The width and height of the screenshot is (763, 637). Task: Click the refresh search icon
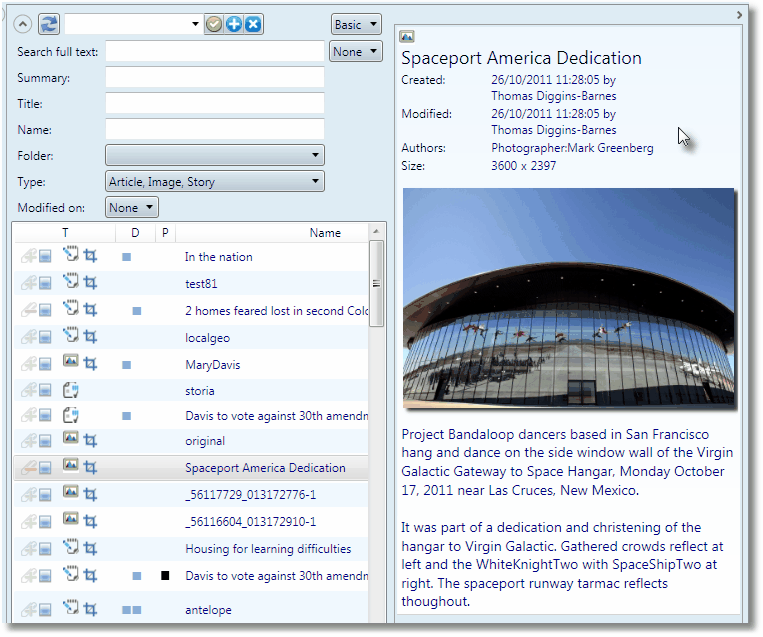49,24
